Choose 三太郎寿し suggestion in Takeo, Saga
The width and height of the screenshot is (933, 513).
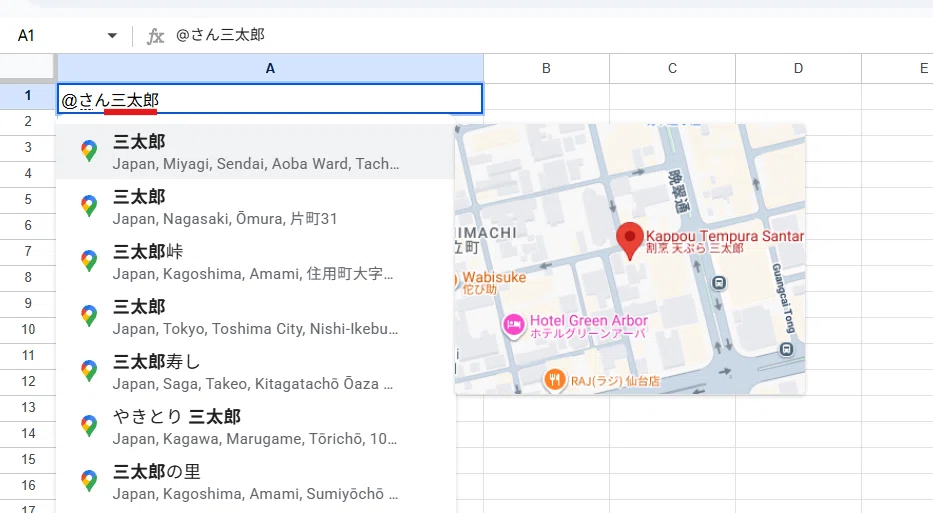(x=256, y=371)
